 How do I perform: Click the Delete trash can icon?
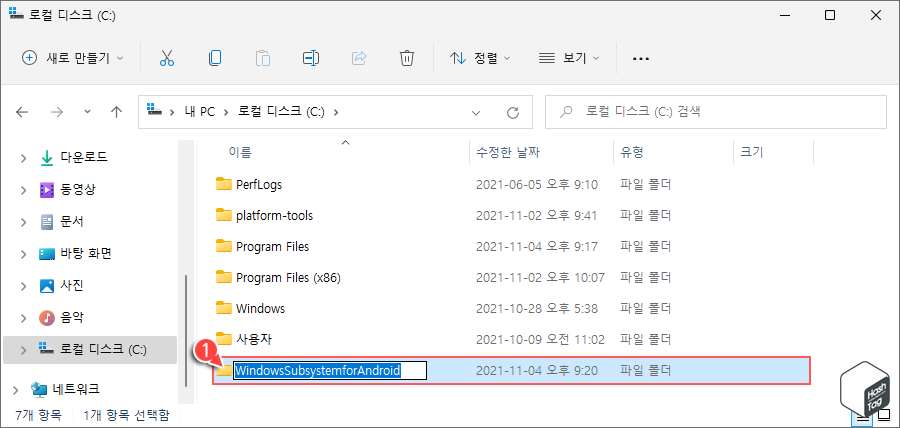coord(406,58)
